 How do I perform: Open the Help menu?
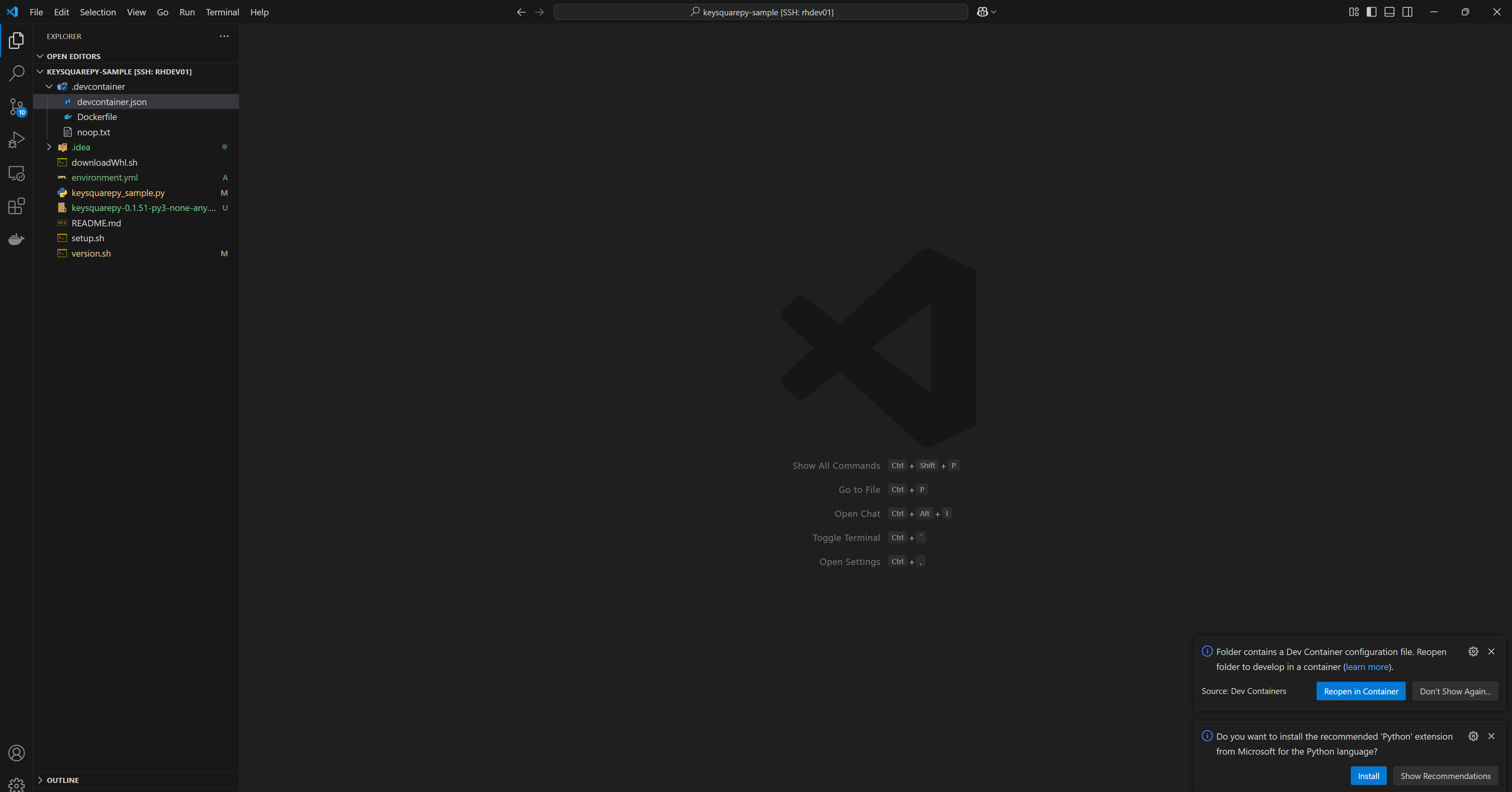(x=260, y=12)
